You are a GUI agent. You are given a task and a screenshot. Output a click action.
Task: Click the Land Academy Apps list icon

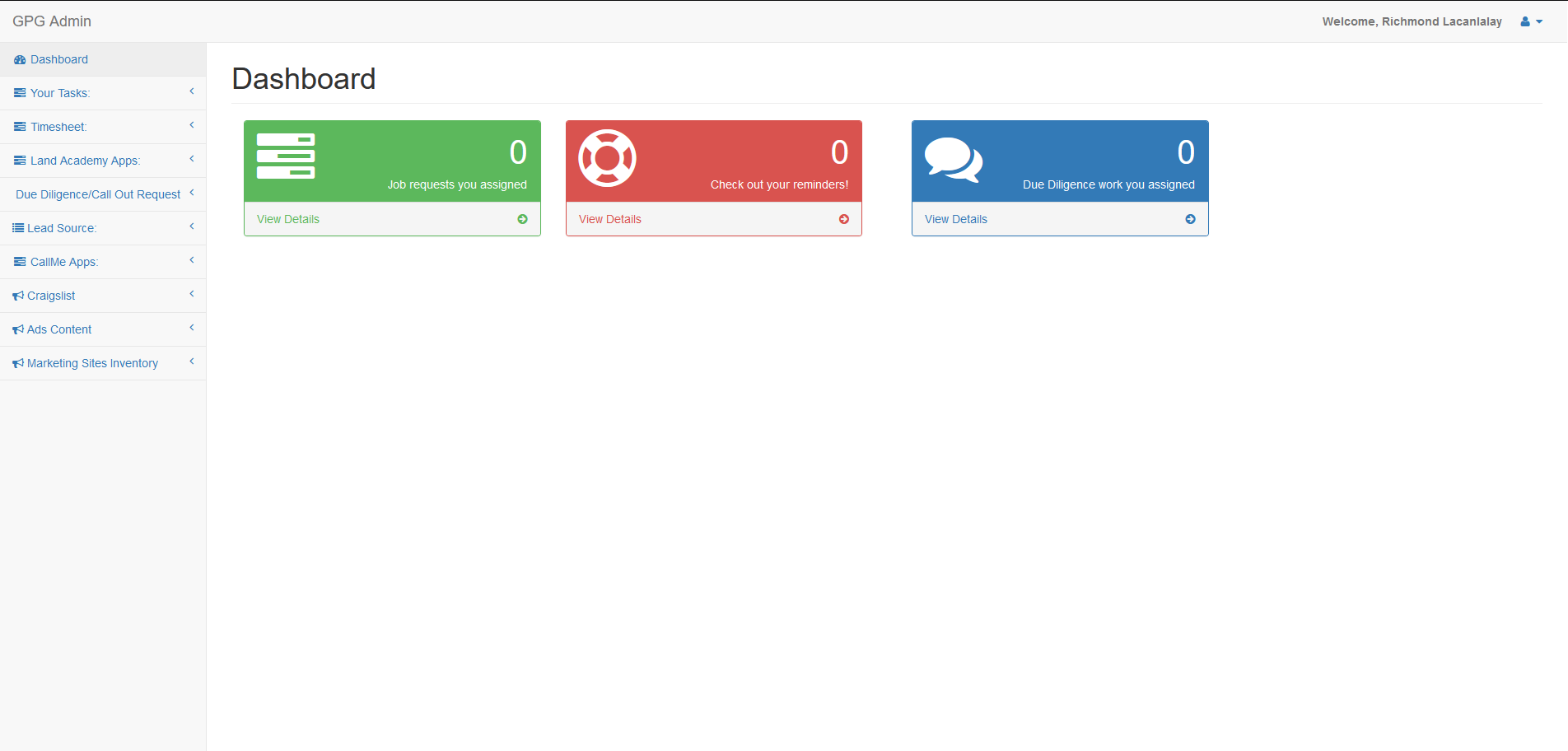click(20, 161)
